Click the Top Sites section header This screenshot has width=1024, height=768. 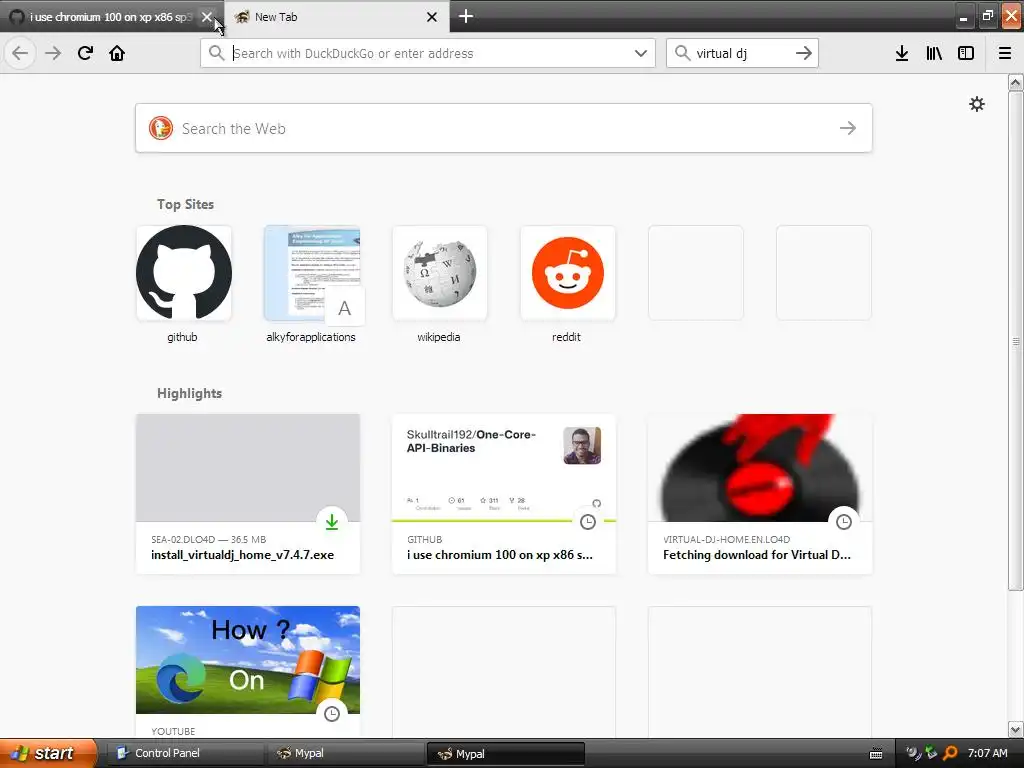click(x=185, y=204)
